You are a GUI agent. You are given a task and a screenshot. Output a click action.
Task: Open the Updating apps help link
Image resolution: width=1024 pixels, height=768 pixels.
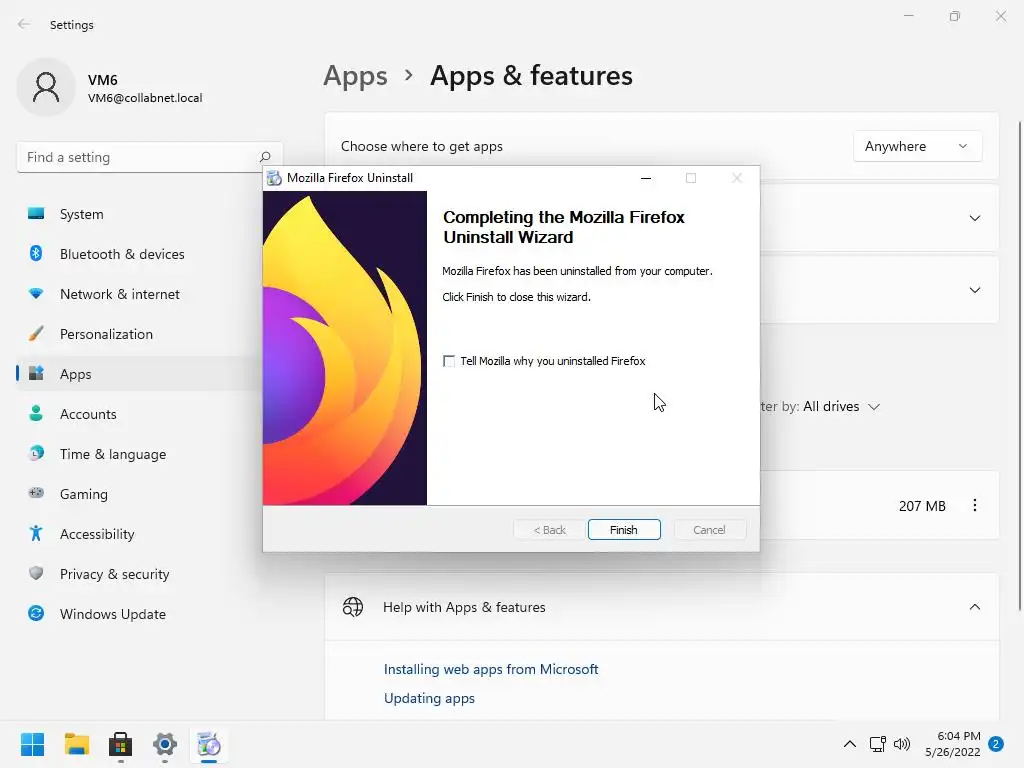429,698
